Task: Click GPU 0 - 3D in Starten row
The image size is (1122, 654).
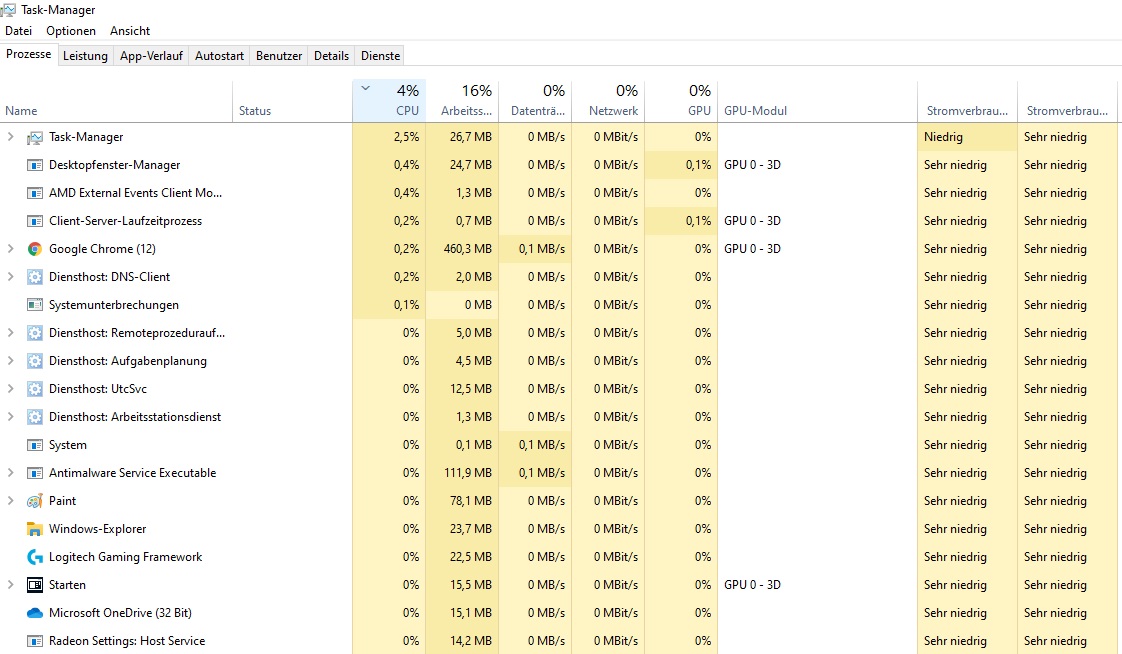Action: tap(752, 585)
